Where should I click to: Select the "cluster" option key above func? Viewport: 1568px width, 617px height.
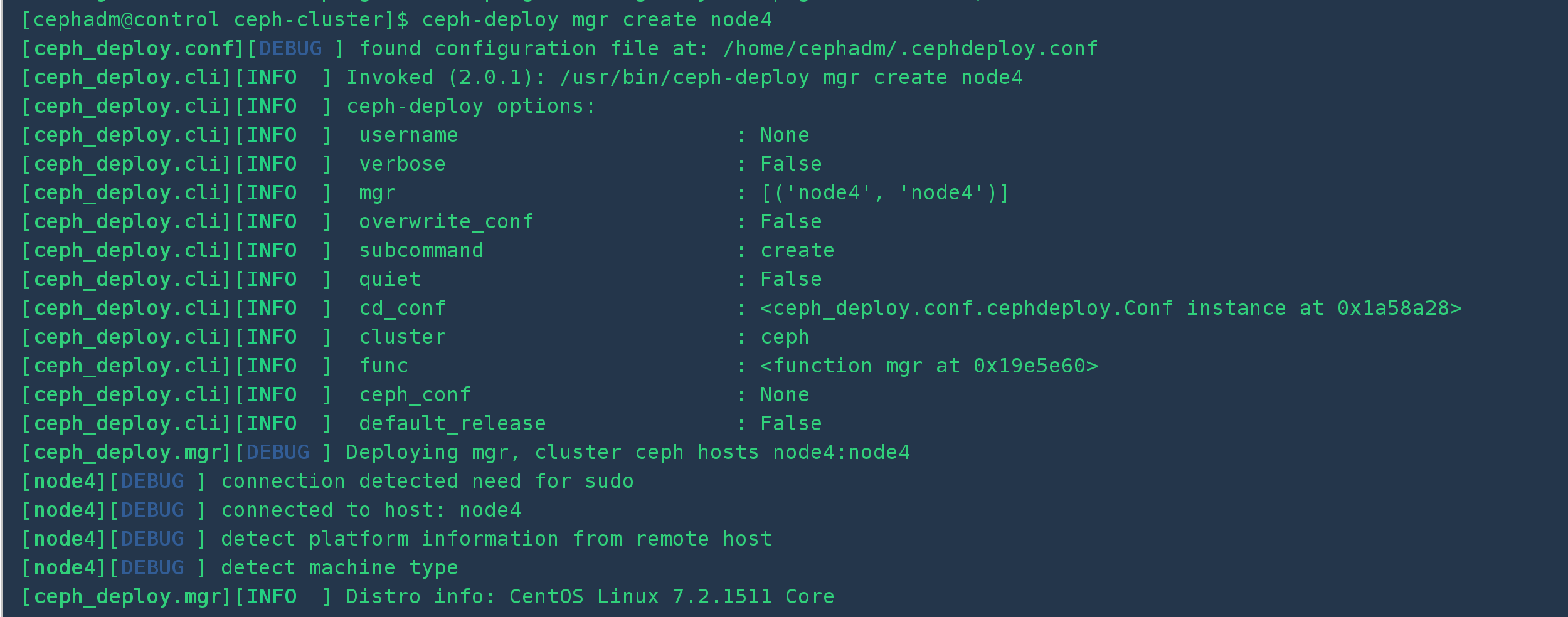(x=403, y=337)
